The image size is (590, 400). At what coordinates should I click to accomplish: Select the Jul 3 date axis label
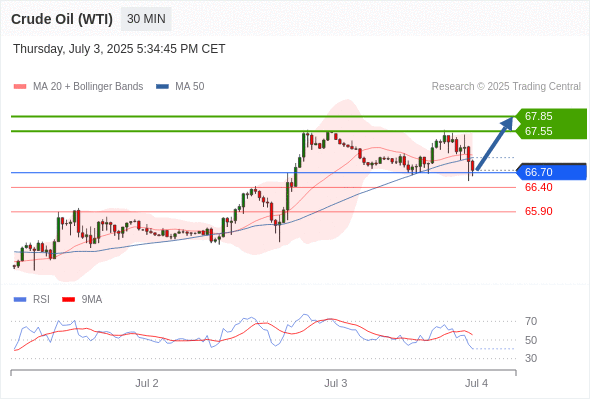[x=336, y=383]
